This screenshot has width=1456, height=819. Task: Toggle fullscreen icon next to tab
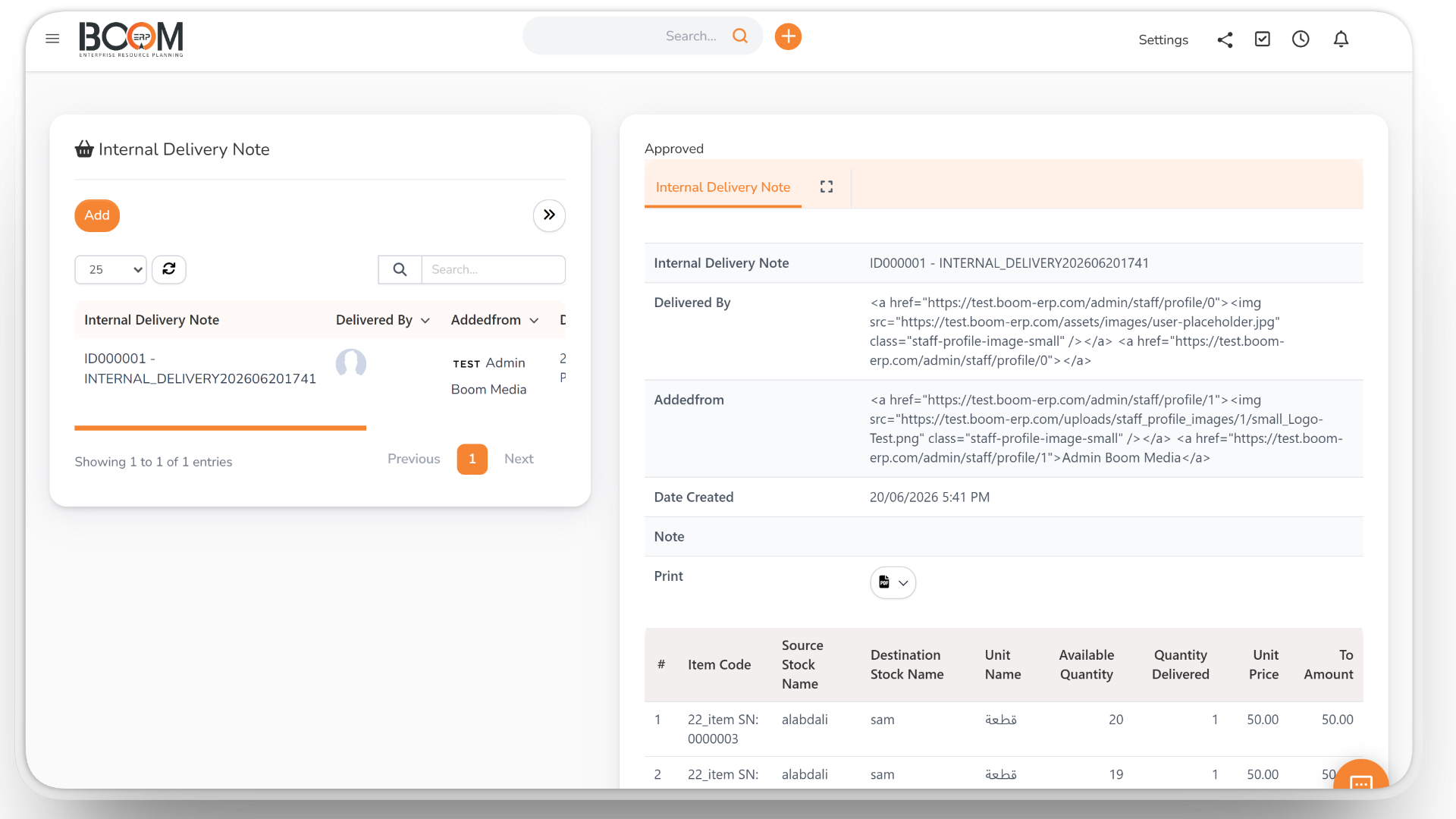pos(827,187)
